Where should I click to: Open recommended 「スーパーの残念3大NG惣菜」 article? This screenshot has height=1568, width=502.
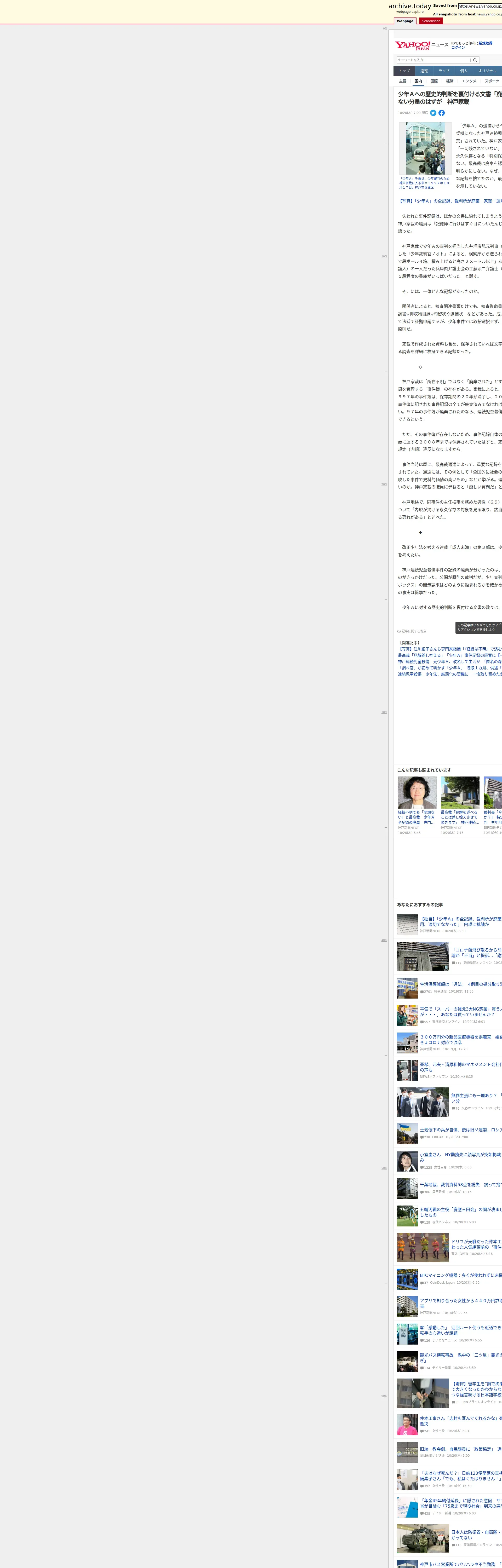pyautogui.click(x=461, y=1012)
